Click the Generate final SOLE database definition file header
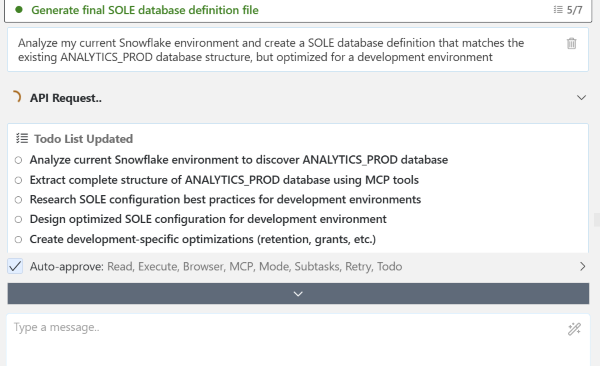 145,10
